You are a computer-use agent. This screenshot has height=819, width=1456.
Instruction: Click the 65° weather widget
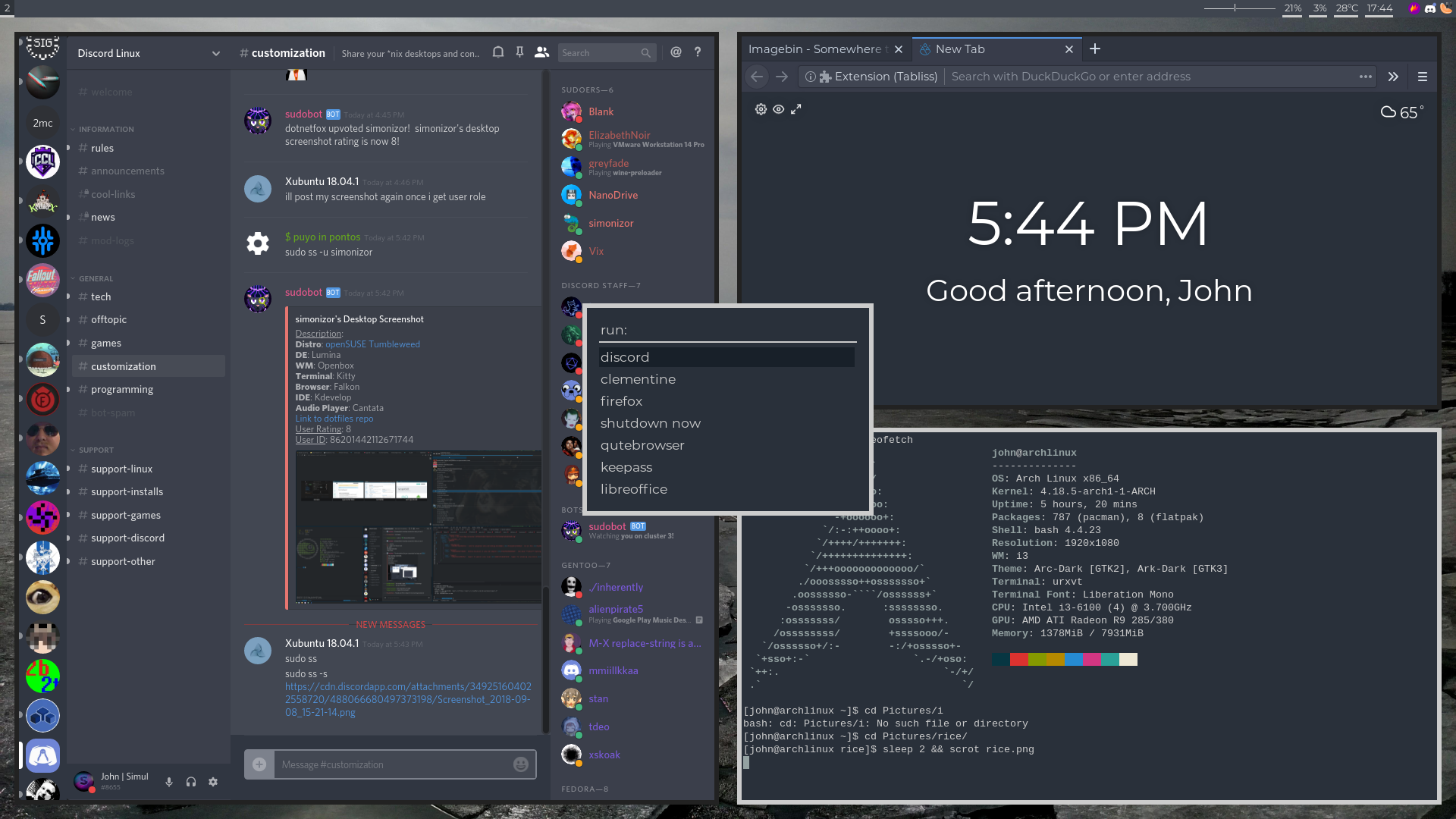[x=1402, y=112]
